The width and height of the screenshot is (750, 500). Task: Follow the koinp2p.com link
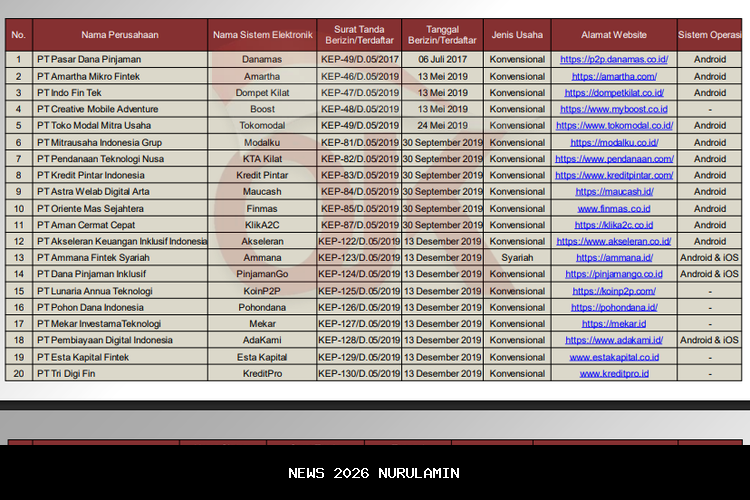tap(614, 291)
